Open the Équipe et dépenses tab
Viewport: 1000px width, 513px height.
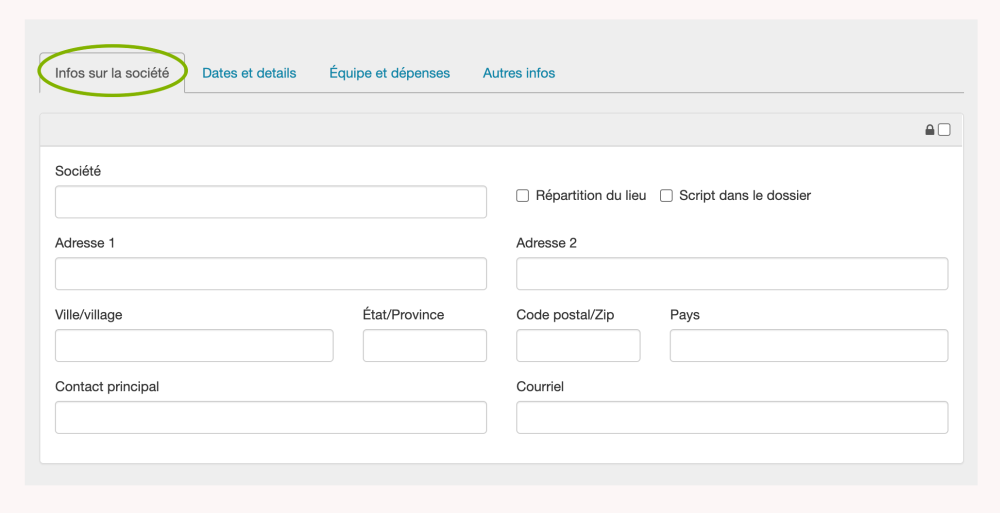(389, 73)
